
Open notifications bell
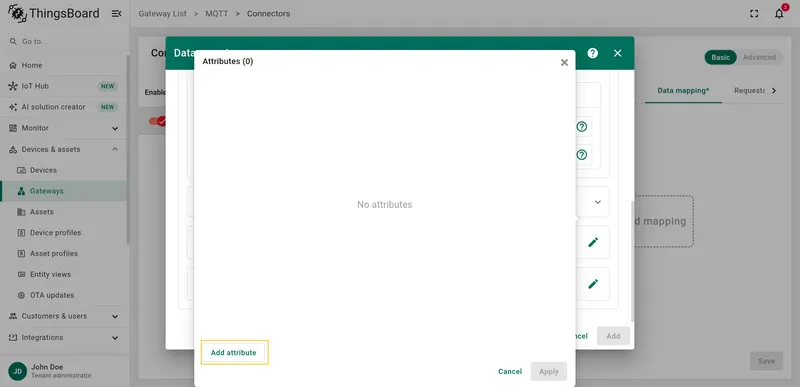coord(779,14)
